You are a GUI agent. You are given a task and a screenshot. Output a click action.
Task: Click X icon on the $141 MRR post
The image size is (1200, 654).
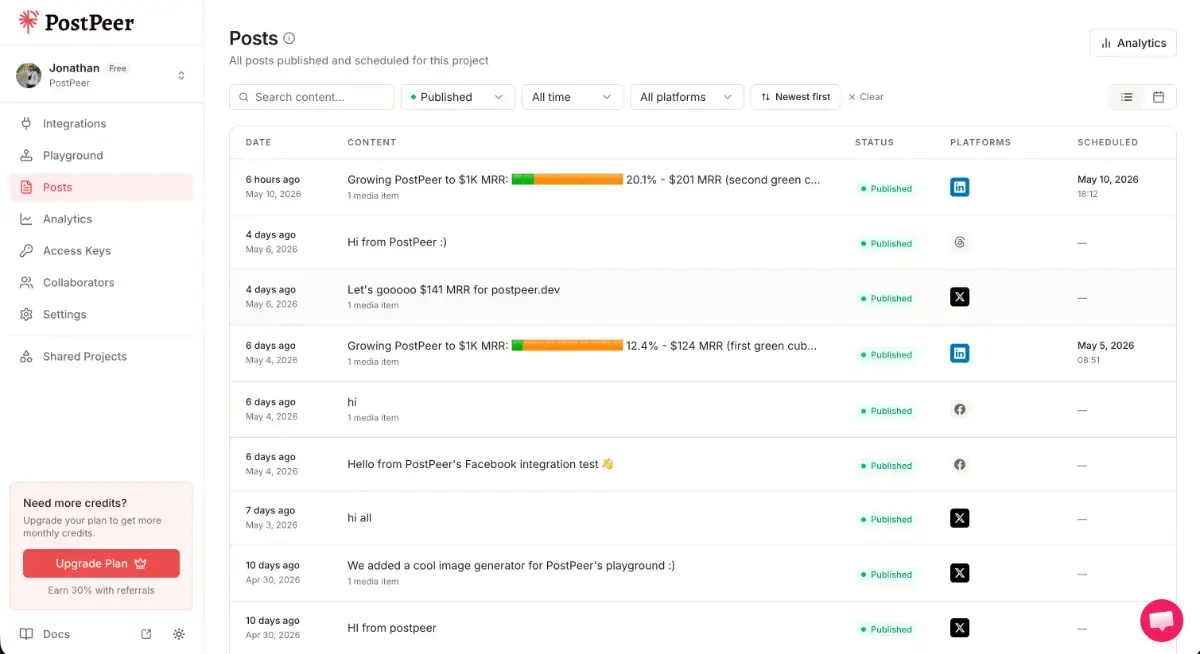click(960, 297)
